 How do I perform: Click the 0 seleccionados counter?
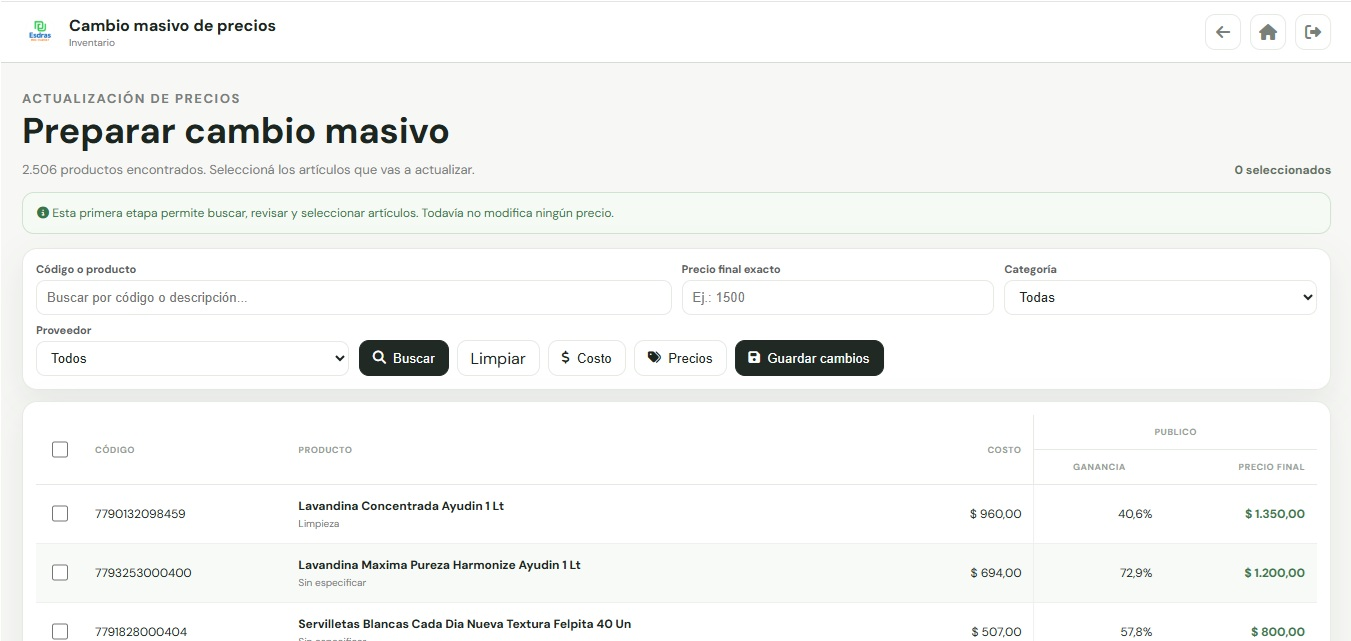(x=1283, y=170)
